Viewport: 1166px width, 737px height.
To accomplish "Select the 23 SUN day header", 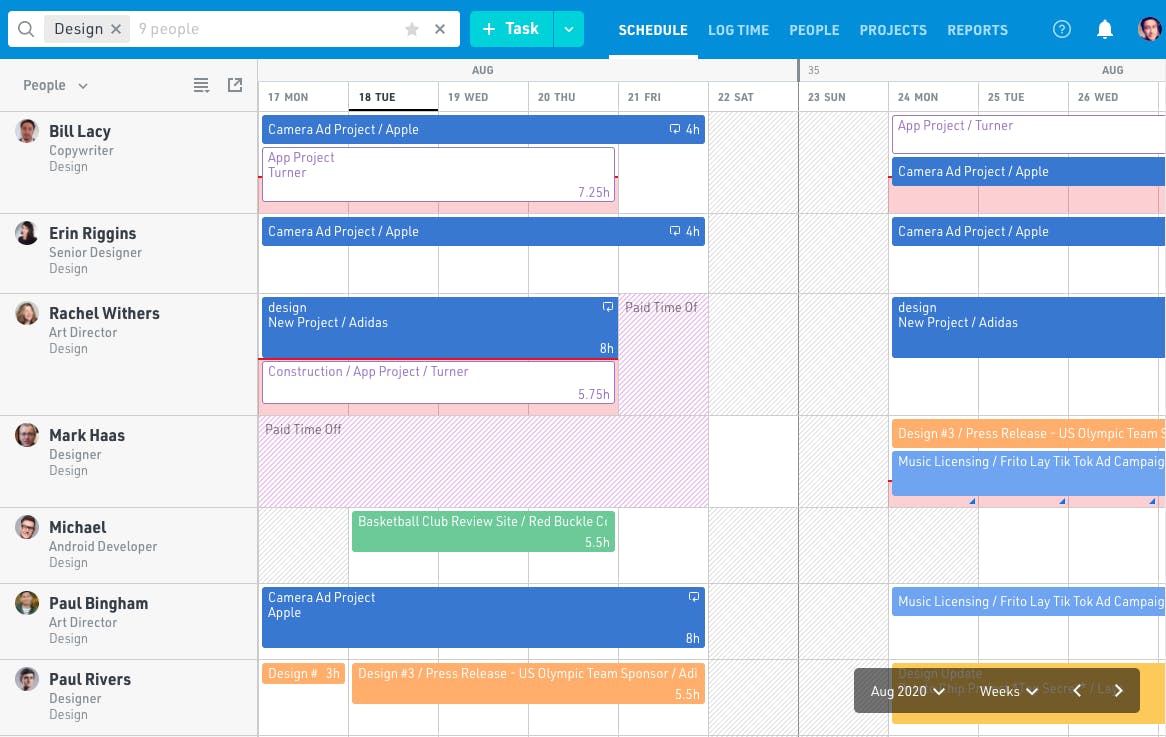I will (843, 97).
